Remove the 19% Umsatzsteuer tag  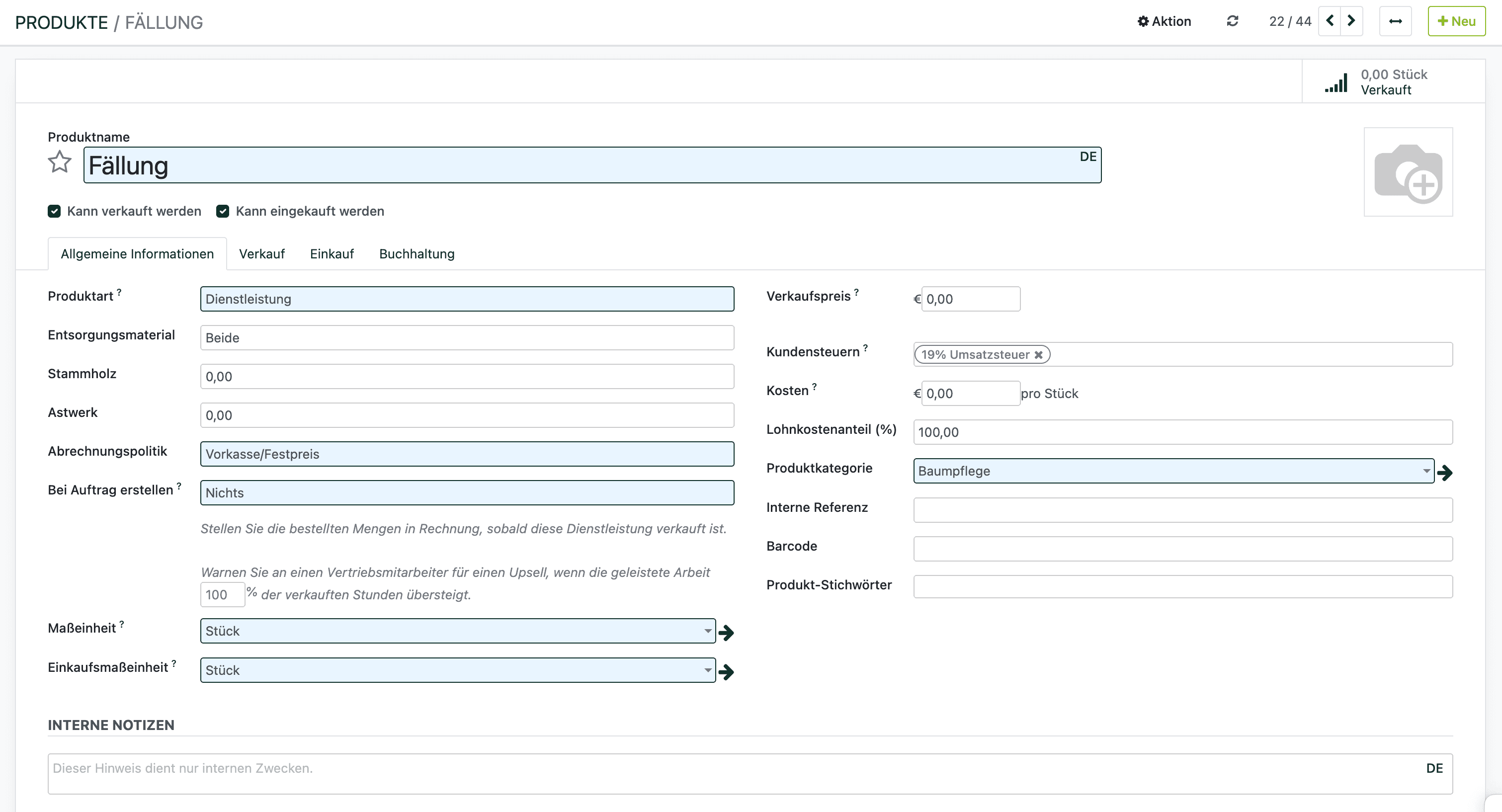click(1038, 355)
